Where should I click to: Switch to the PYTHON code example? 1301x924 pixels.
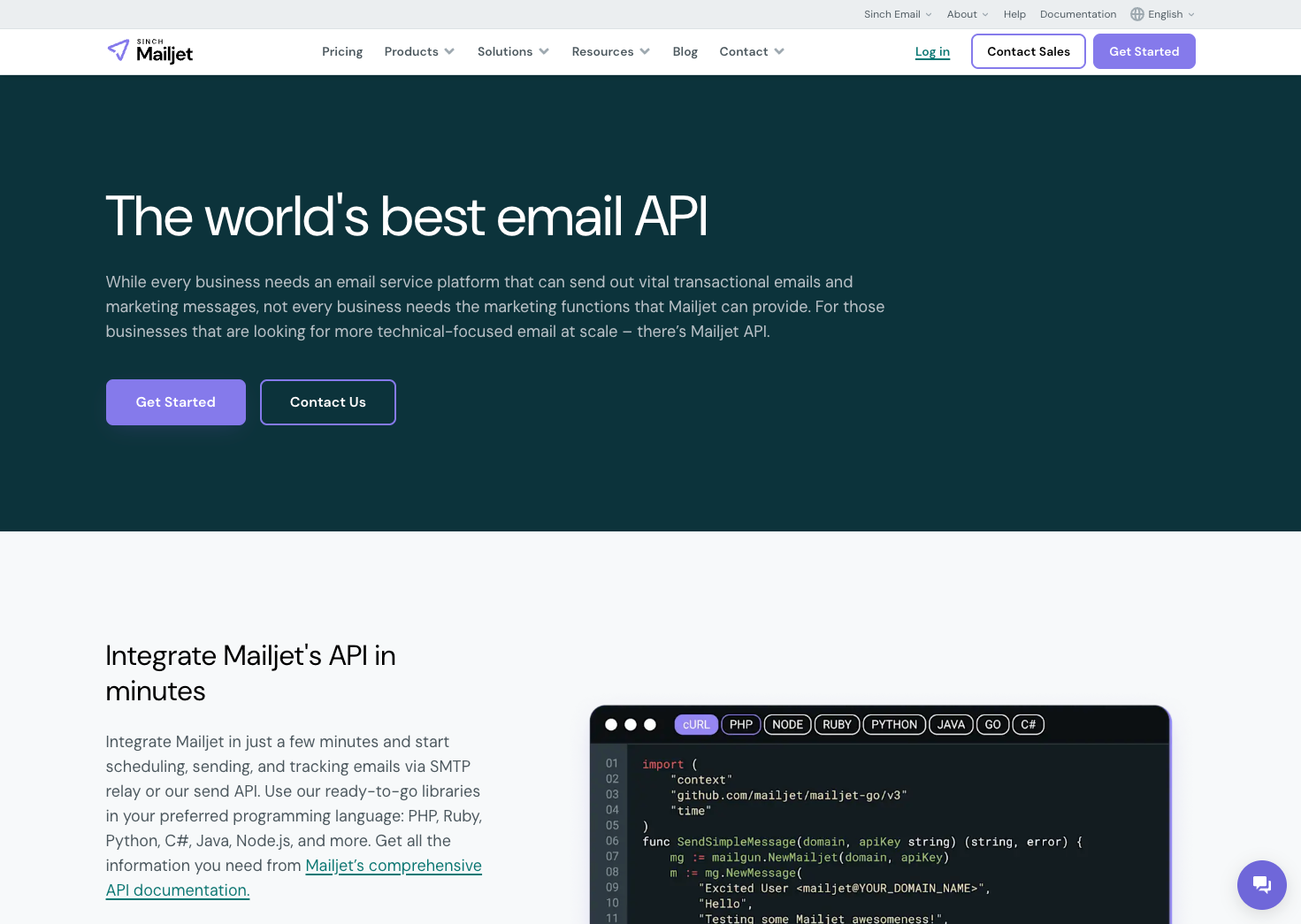click(x=893, y=724)
